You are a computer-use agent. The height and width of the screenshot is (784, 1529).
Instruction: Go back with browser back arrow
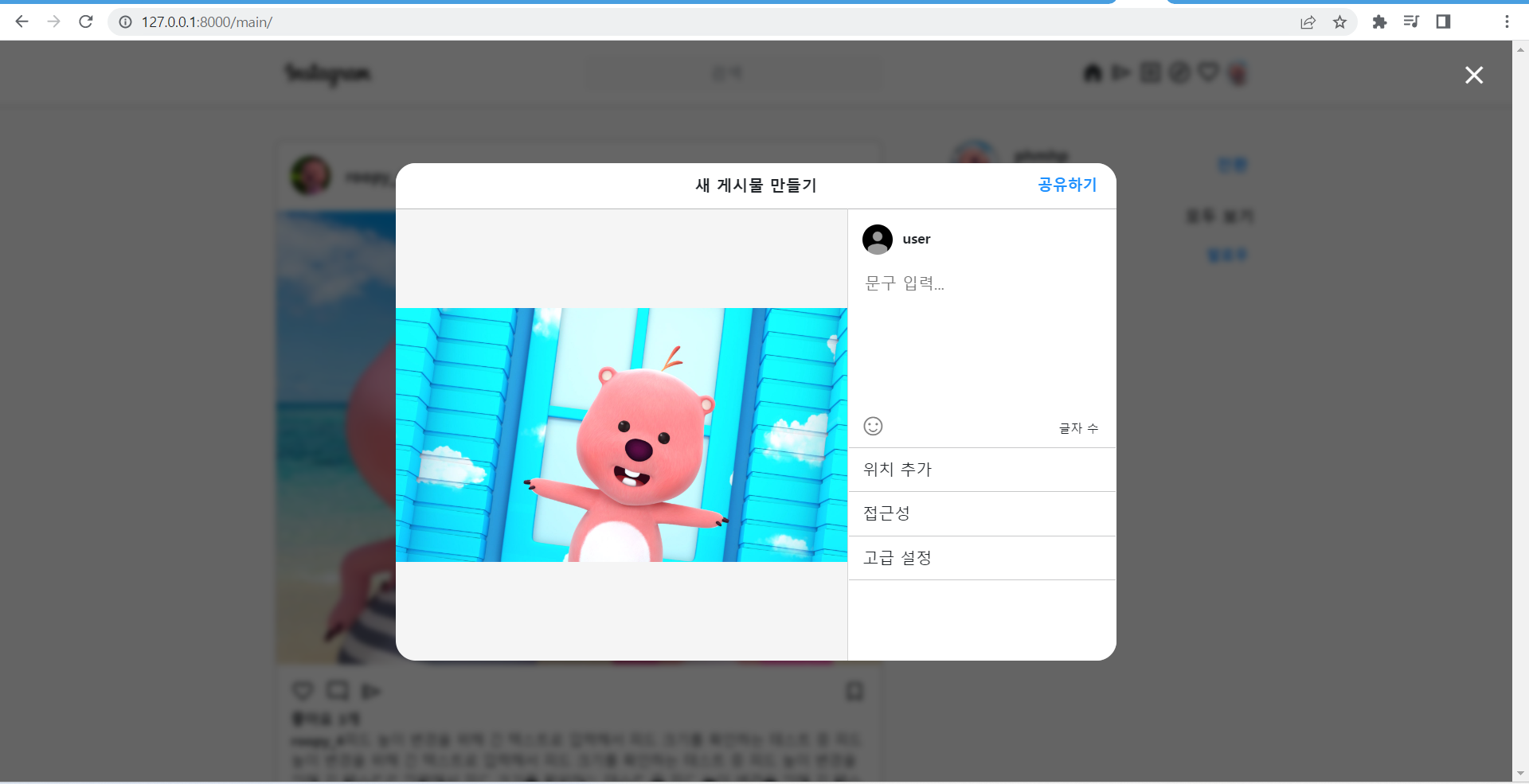point(22,21)
